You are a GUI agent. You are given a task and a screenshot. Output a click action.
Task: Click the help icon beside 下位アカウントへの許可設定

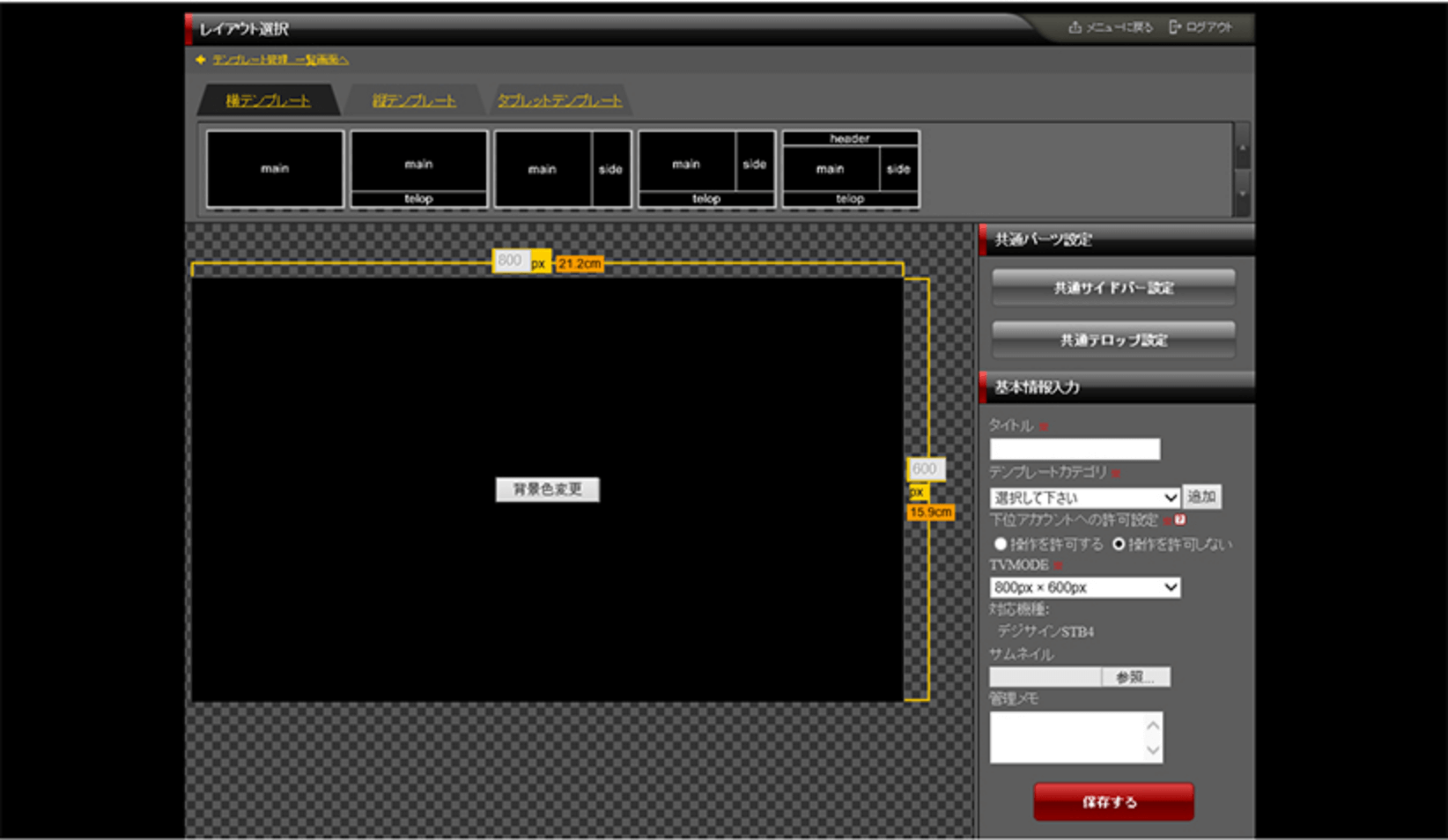point(1180,519)
